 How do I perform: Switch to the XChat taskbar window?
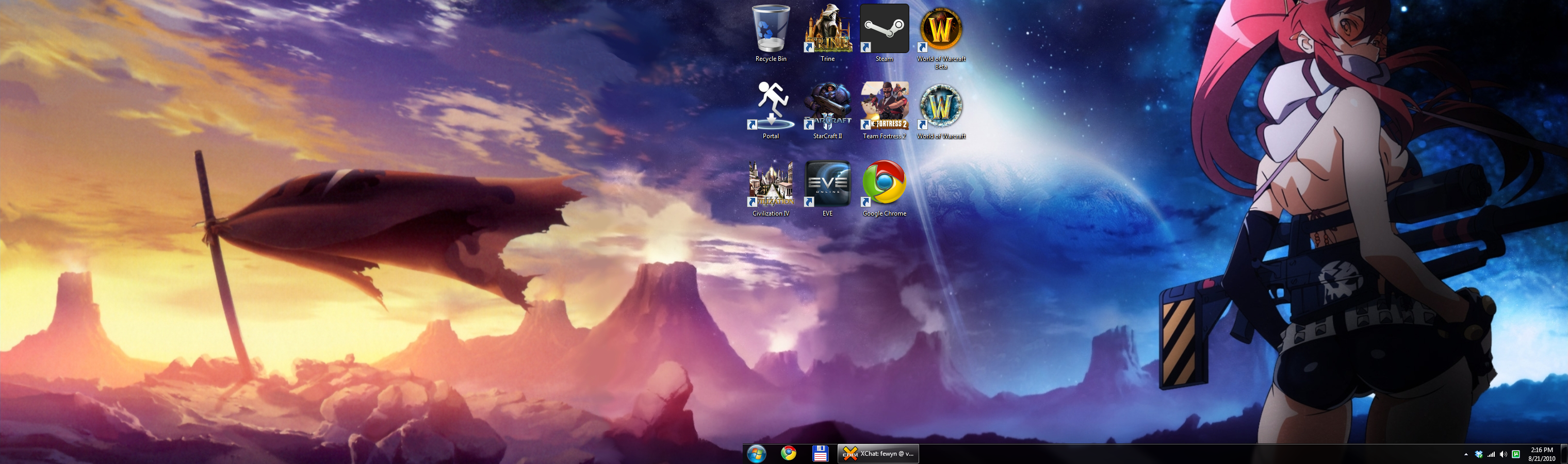[x=878, y=454]
